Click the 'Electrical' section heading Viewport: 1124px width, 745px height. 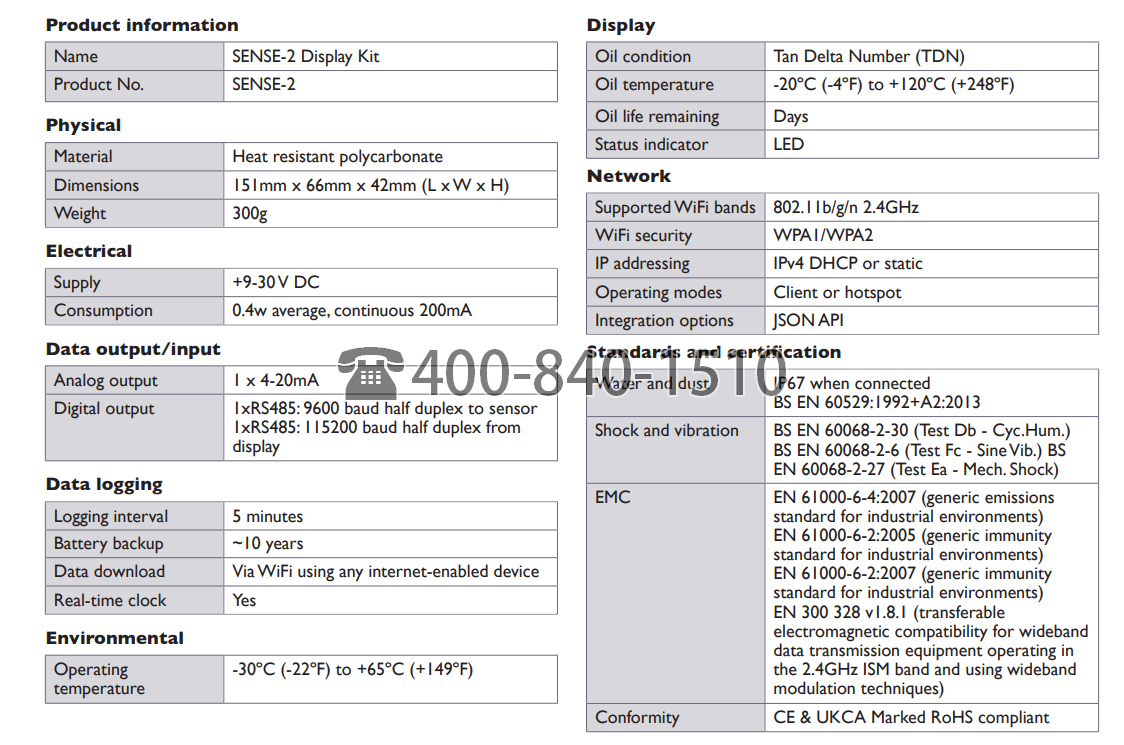(89, 251)
